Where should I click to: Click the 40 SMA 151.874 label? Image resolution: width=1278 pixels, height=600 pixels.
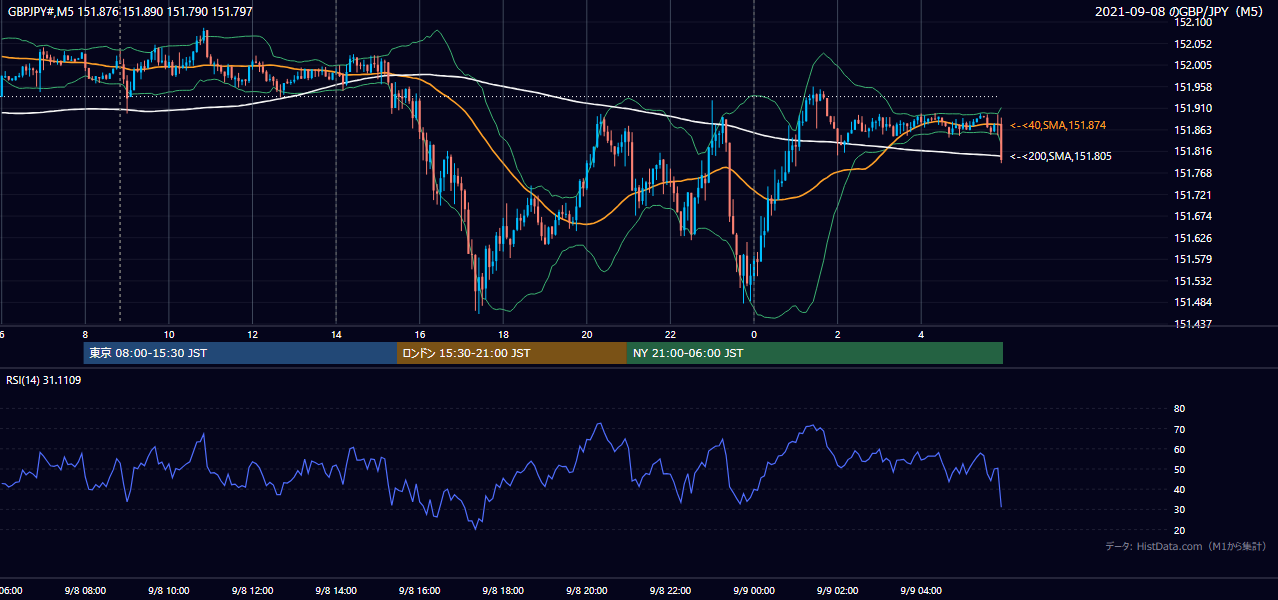[x=1058, y=125]
